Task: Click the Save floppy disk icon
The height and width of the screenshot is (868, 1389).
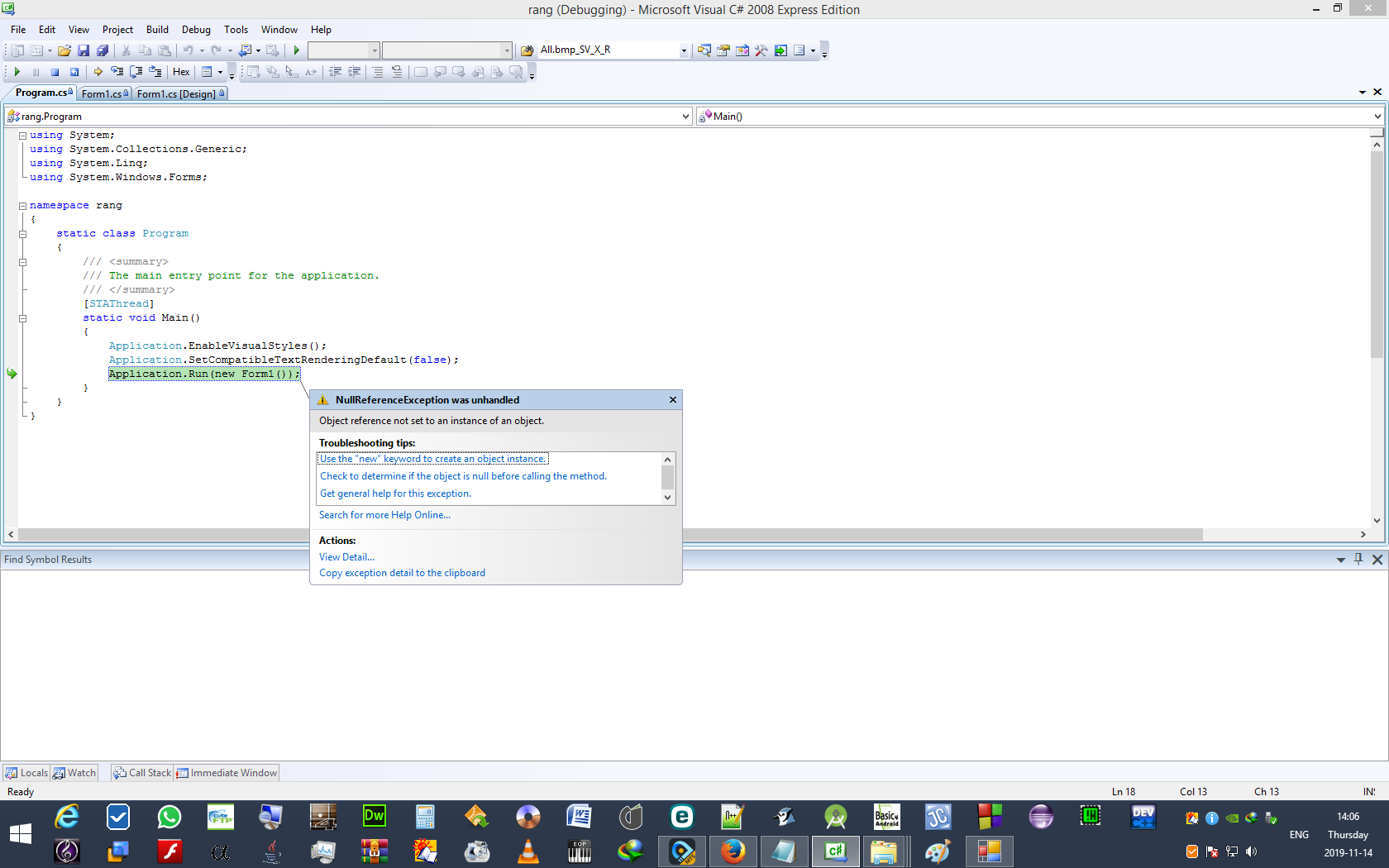Action: 84,50
